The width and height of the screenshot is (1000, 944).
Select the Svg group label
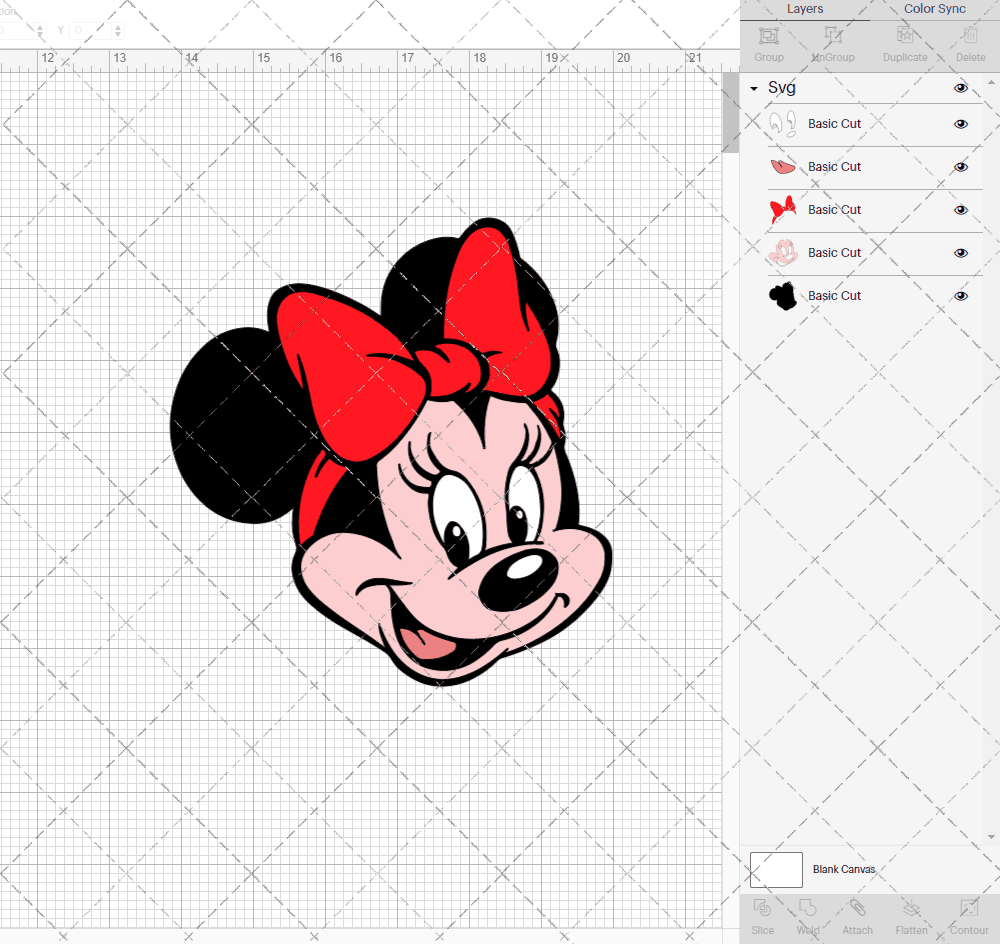pos(782,87)
